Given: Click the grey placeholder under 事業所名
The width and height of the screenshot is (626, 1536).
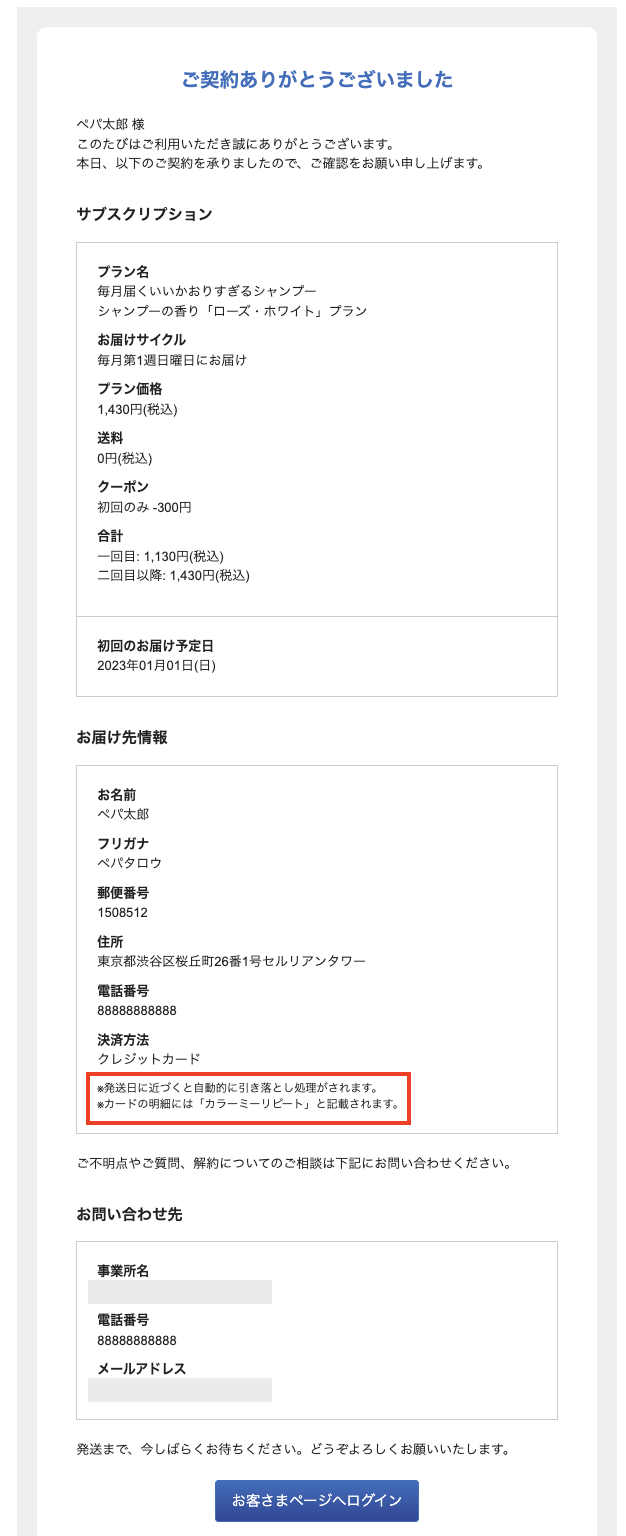Looking at the screenshot, I should (x=180, y=1292).
